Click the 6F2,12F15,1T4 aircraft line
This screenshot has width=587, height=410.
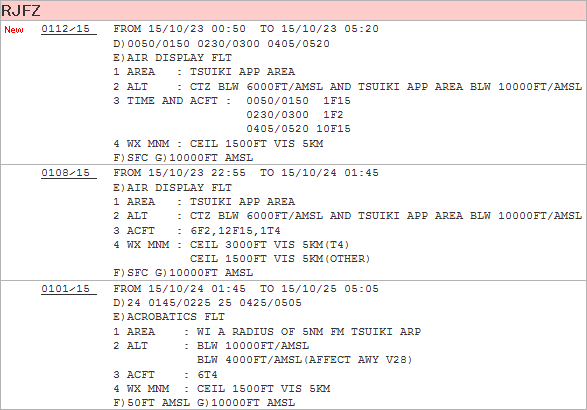click(235, 231)
